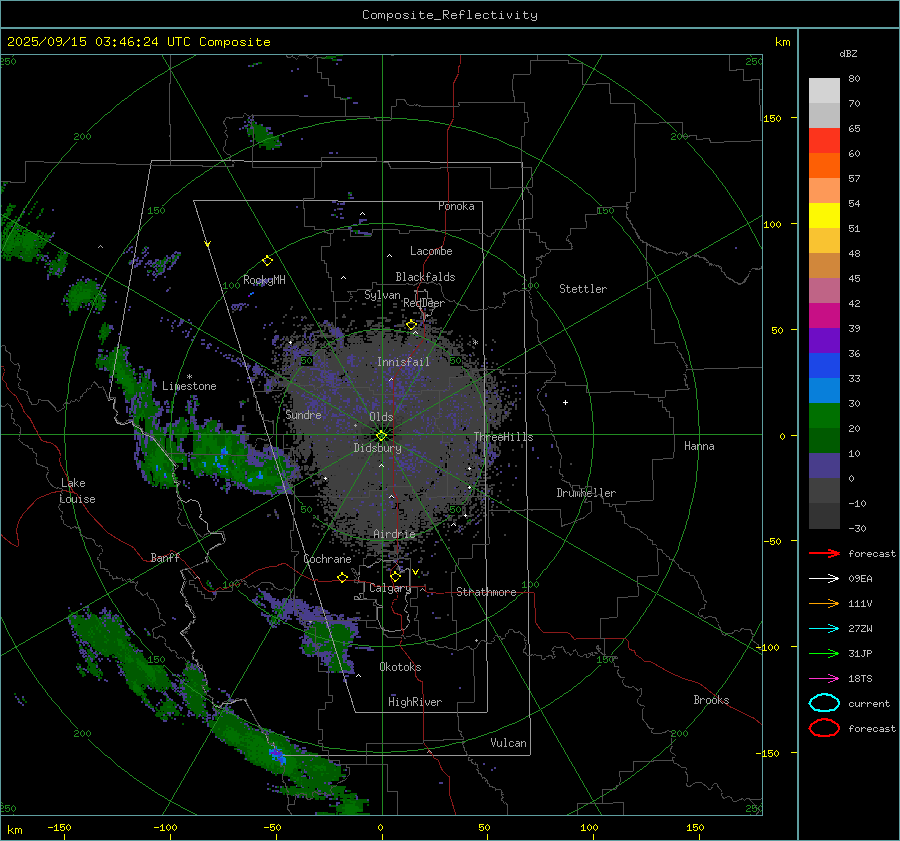The height and width of the screenshot is (841, 900).
Task: Click the Calgary label on the map
Action: coord(390,588)
